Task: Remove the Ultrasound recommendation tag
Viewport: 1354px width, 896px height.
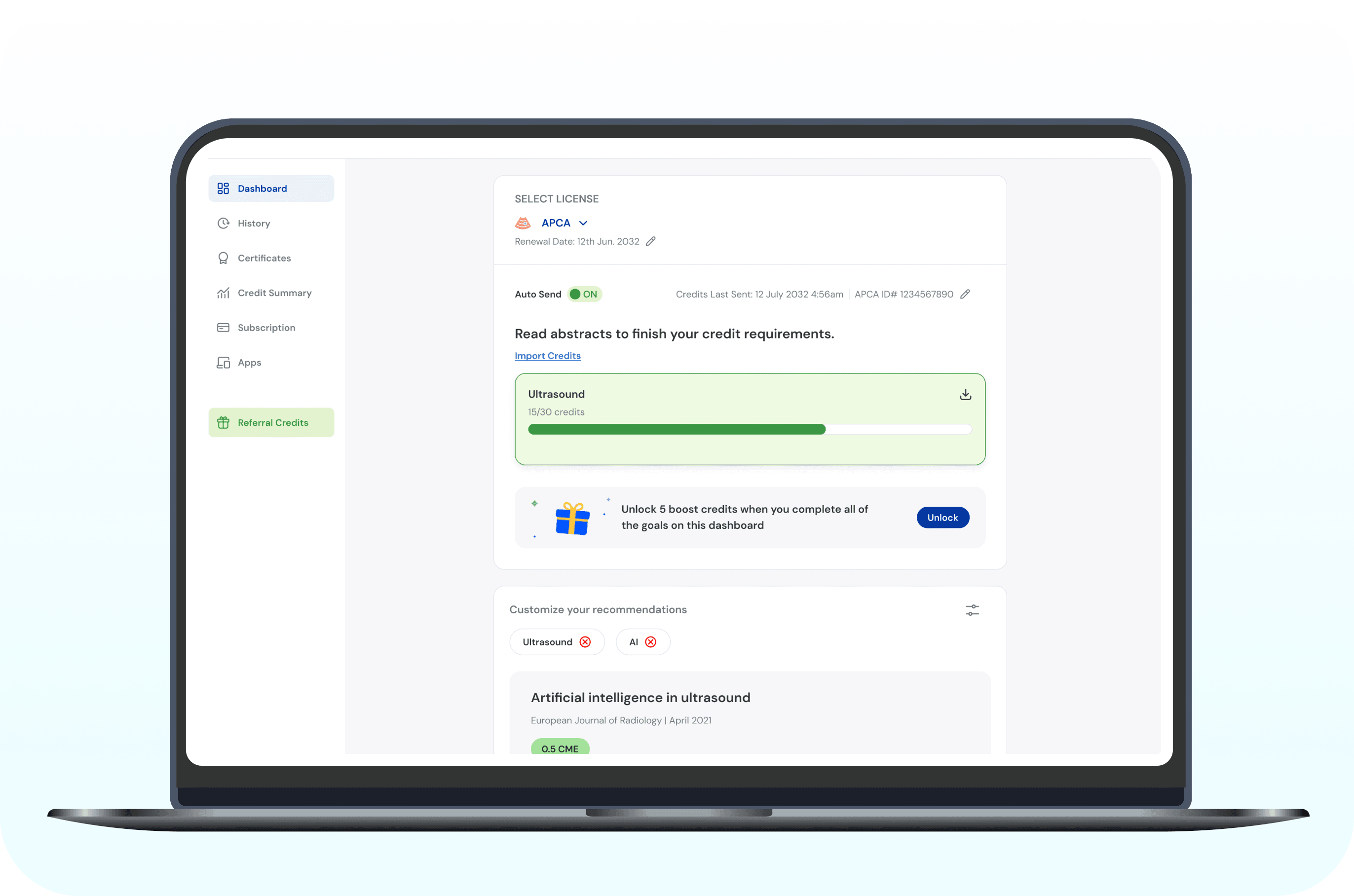Action: (x=585, y=642)
